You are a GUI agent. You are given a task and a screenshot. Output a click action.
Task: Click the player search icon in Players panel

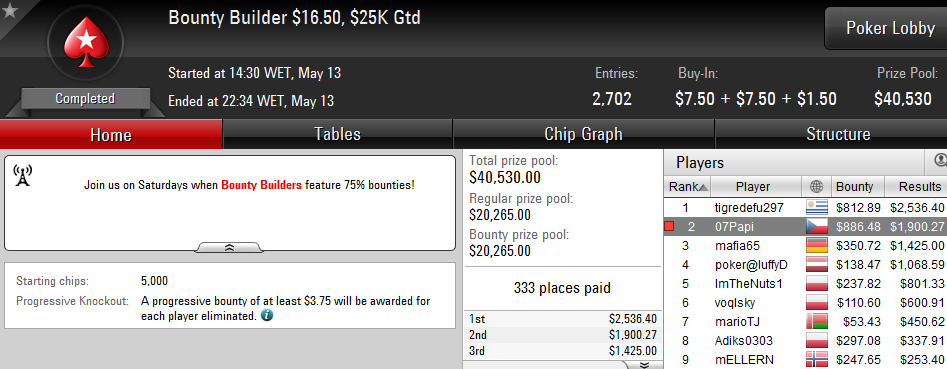(940, 161)
